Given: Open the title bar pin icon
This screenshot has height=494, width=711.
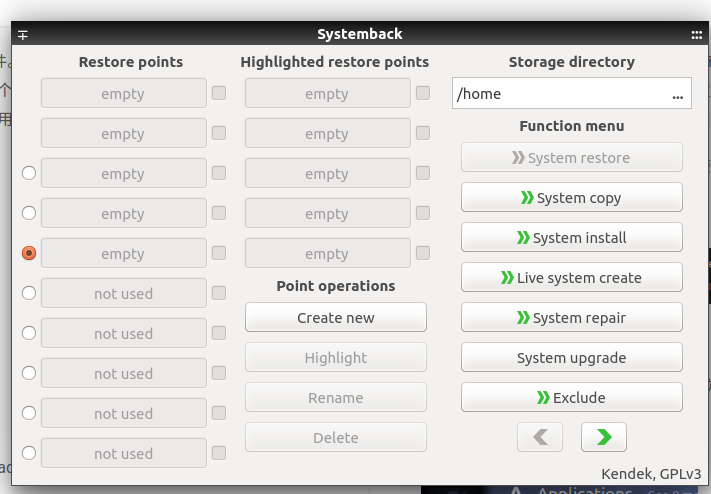Looking at the screenshot, I should pos(23,35).
